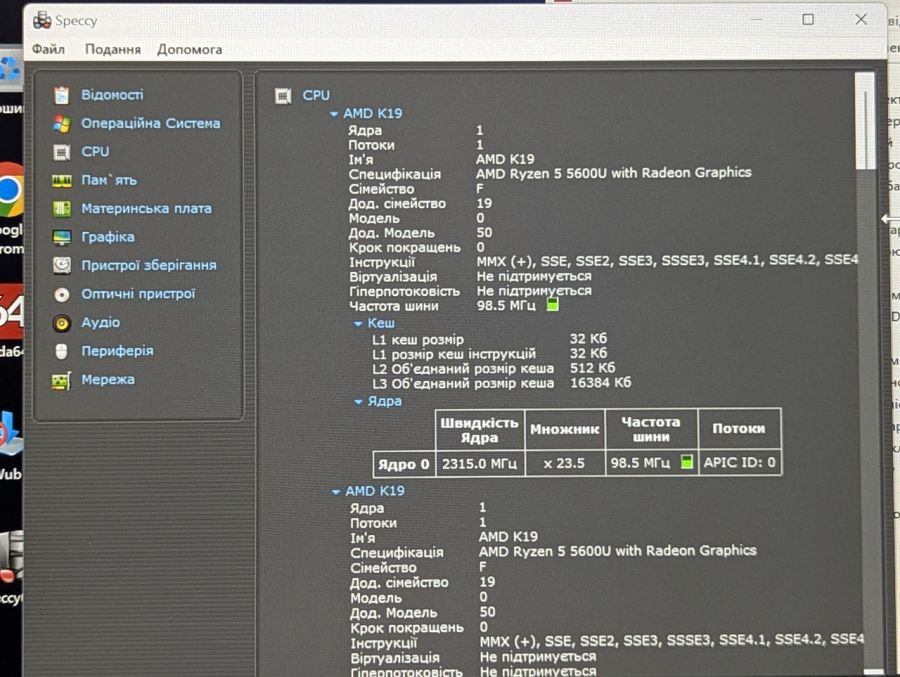Open the Файл menu
Screen dimensions: 900x677
(x=48, y=49)
